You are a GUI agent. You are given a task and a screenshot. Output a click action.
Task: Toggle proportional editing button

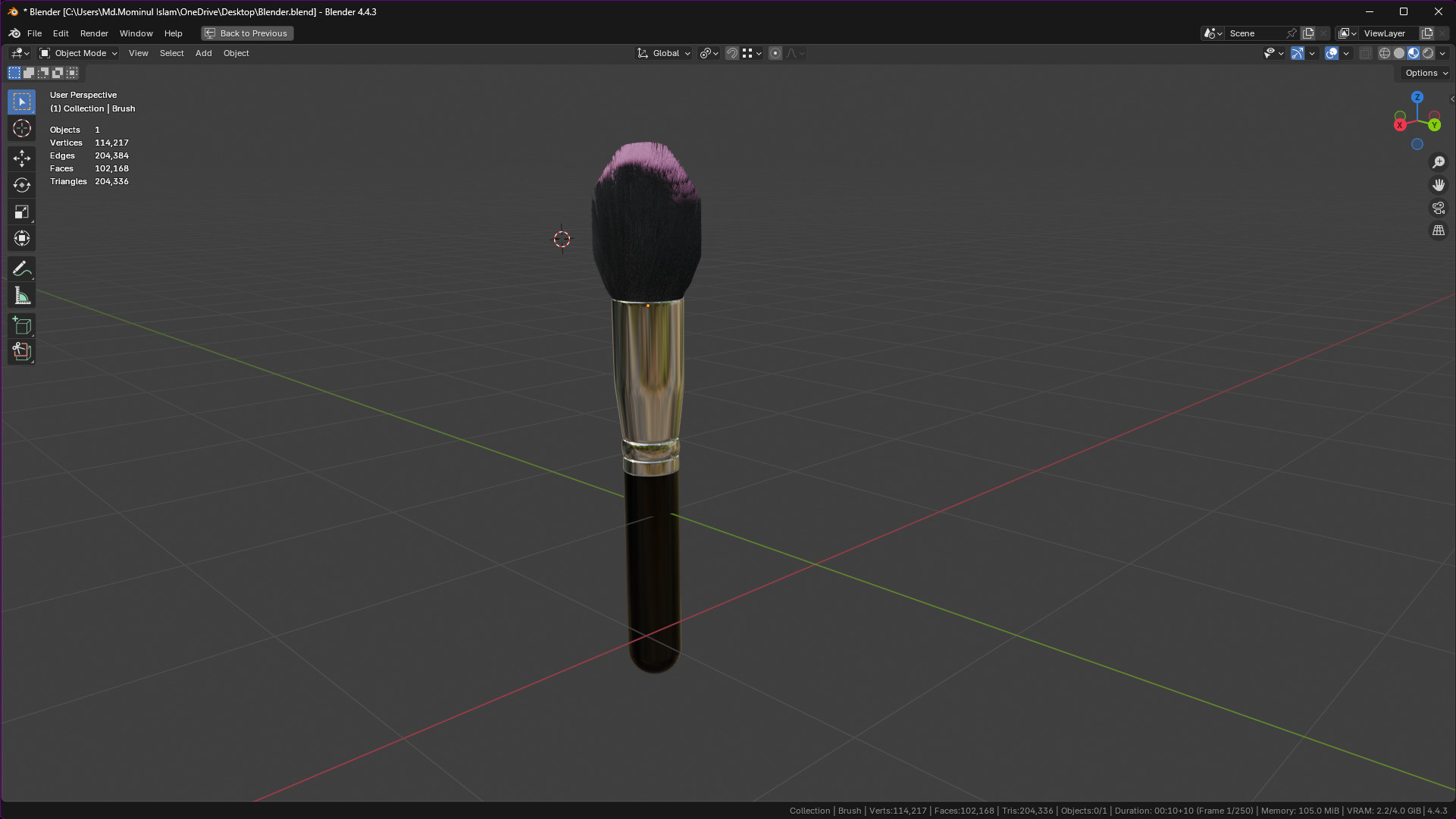coord(775,53)
